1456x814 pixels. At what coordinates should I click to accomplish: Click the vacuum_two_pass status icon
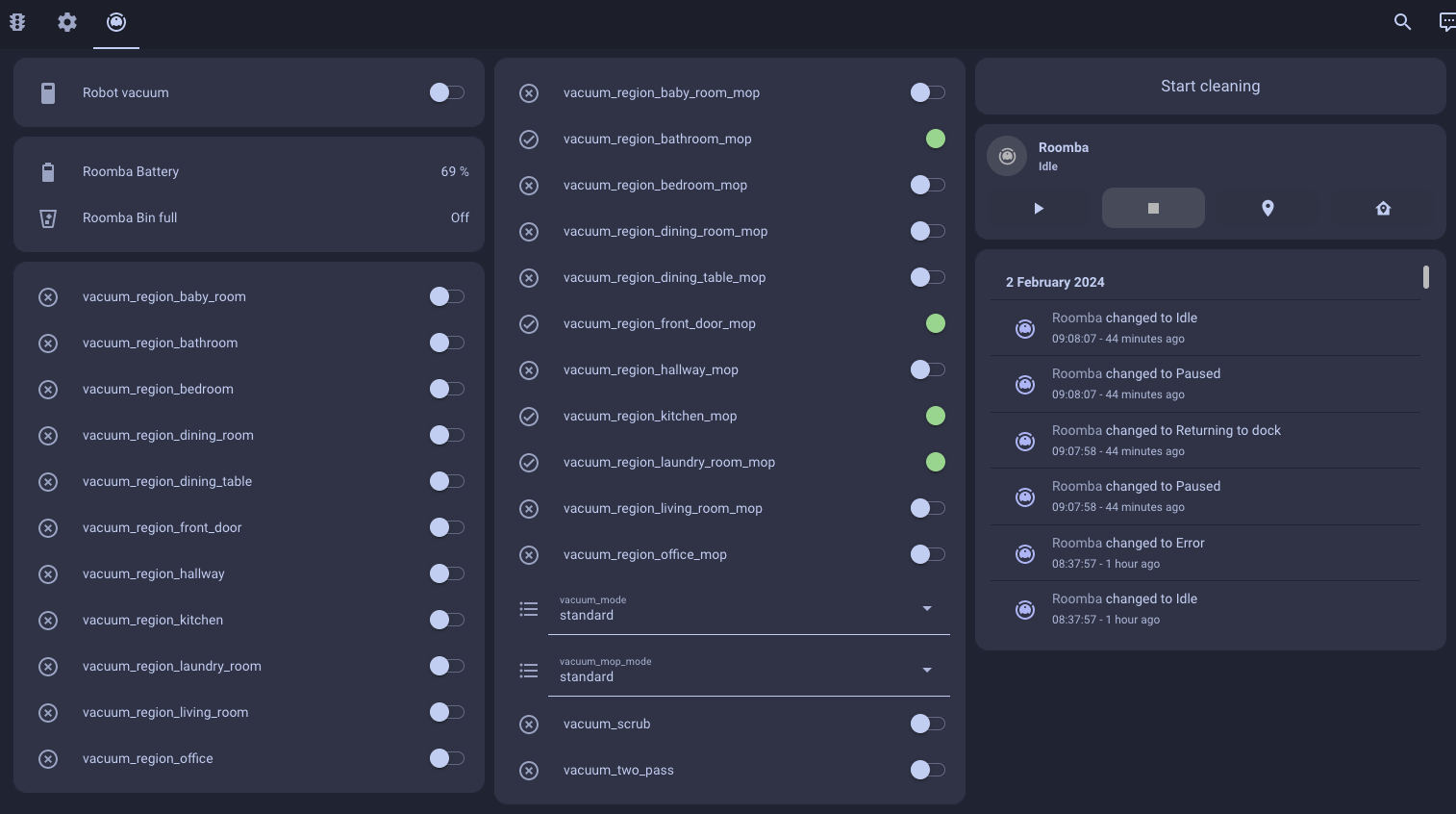click(529, 771)
